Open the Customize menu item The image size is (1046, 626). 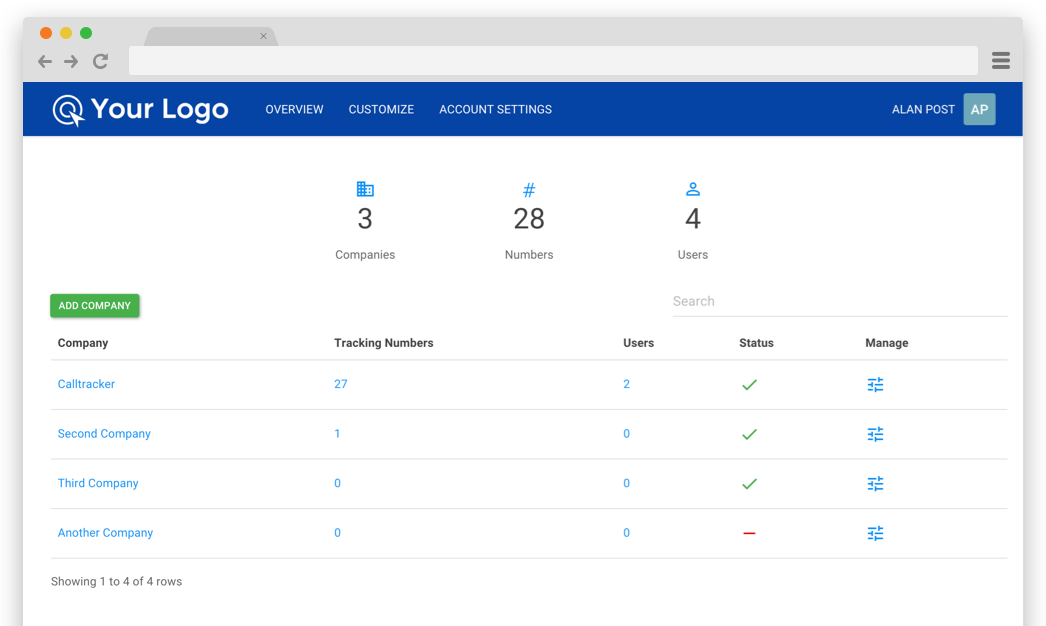tap(381, 110)
